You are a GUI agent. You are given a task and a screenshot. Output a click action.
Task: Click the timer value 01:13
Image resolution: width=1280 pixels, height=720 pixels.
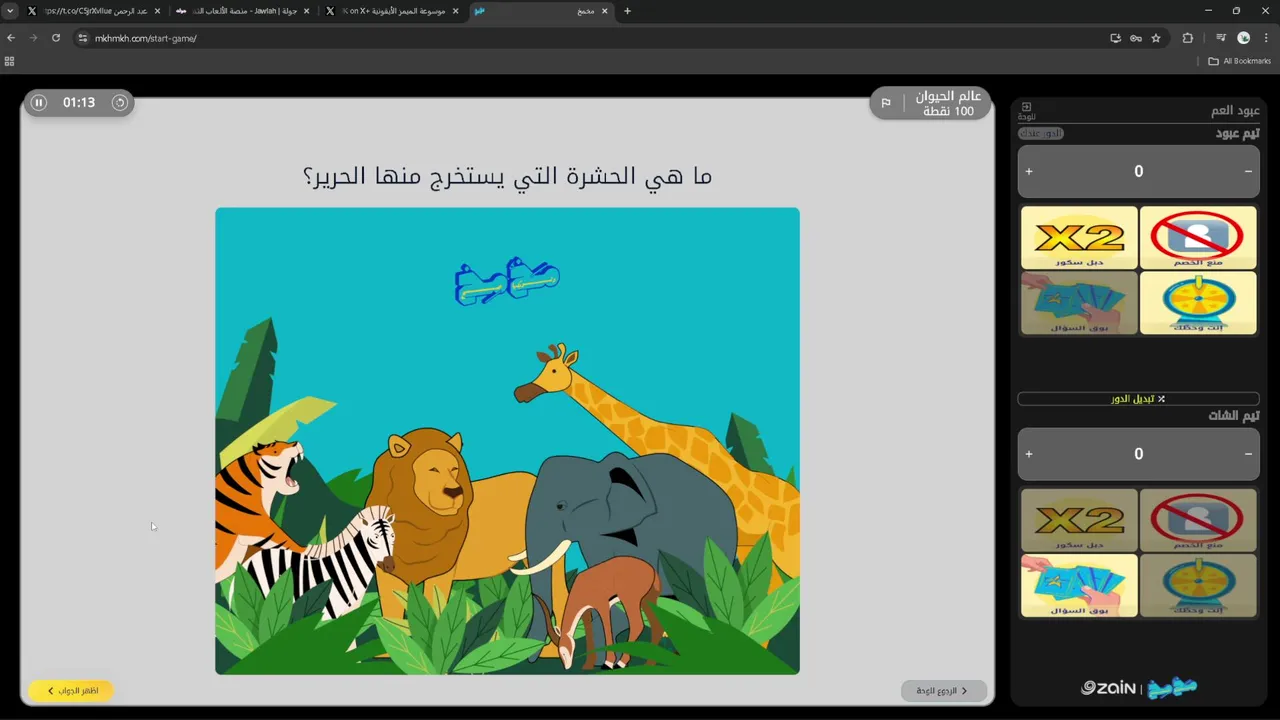(79, 102)
